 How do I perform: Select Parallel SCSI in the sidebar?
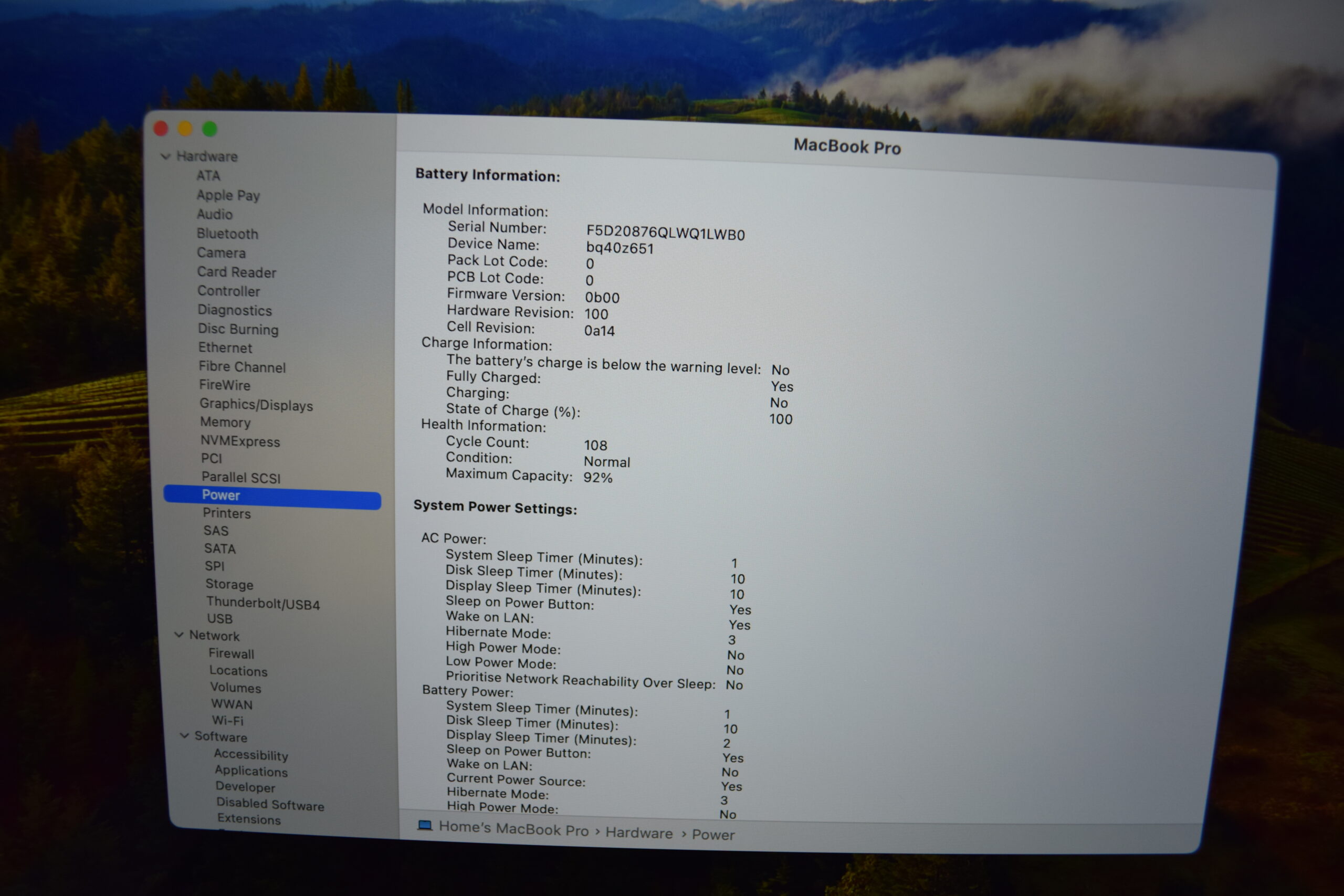coord(241,477)
